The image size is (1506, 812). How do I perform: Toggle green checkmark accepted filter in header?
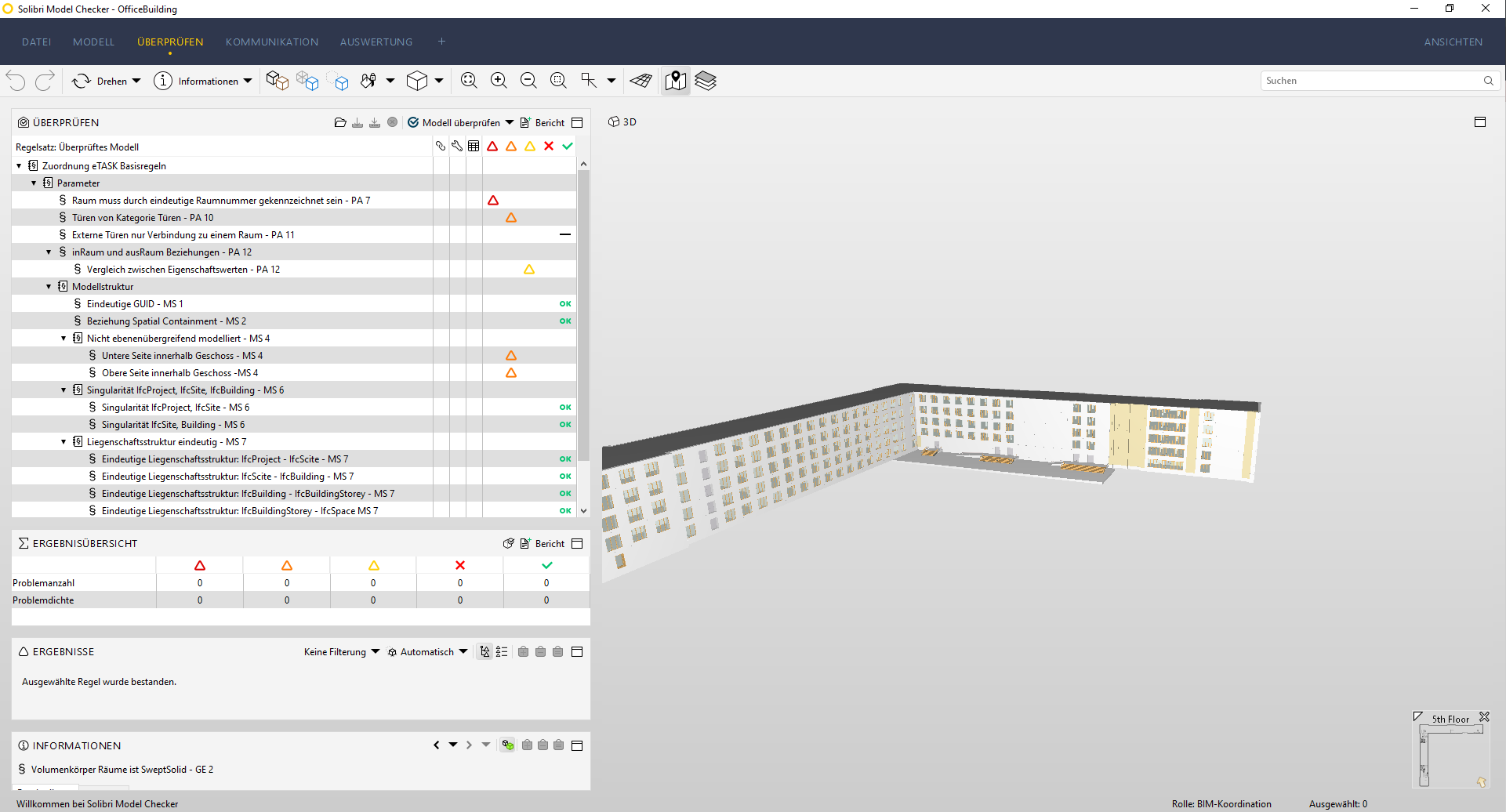point(568,146)
